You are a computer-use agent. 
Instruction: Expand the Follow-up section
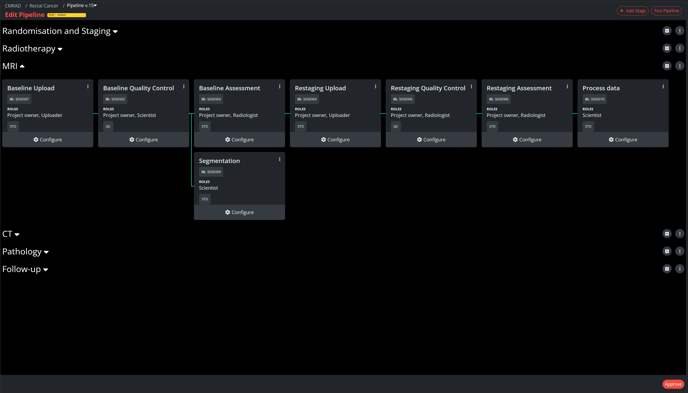click(25, 269)
